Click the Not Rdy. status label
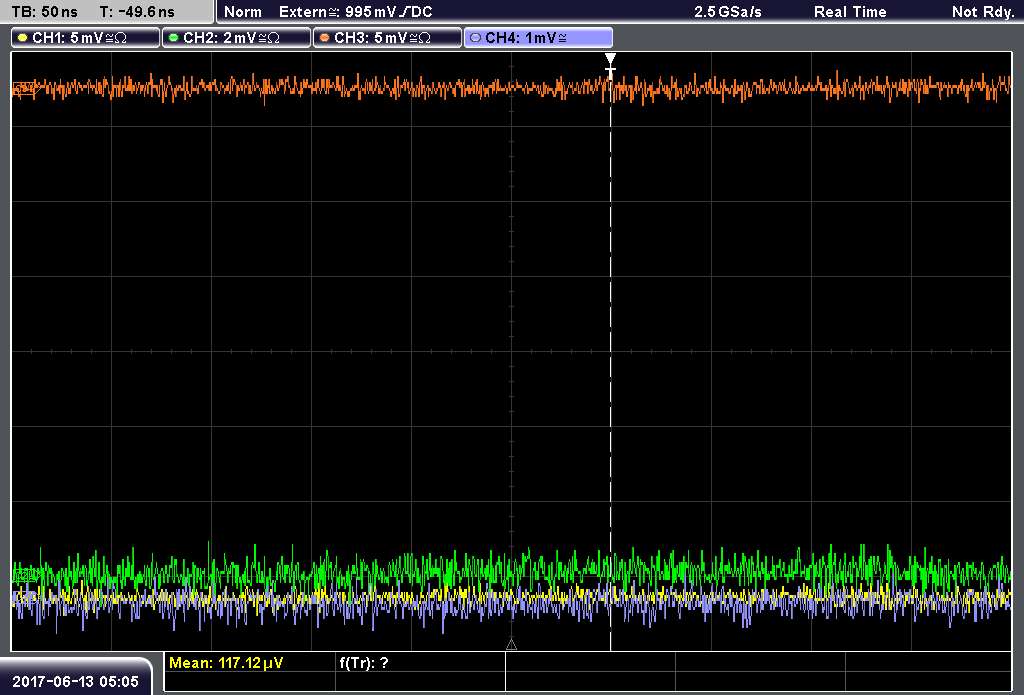Viewport: 1024px width, 695px height. click(983, 12)
